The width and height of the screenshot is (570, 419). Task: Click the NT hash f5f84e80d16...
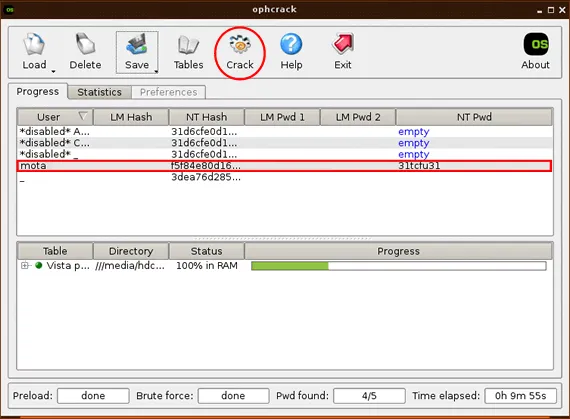coord(206,166)
